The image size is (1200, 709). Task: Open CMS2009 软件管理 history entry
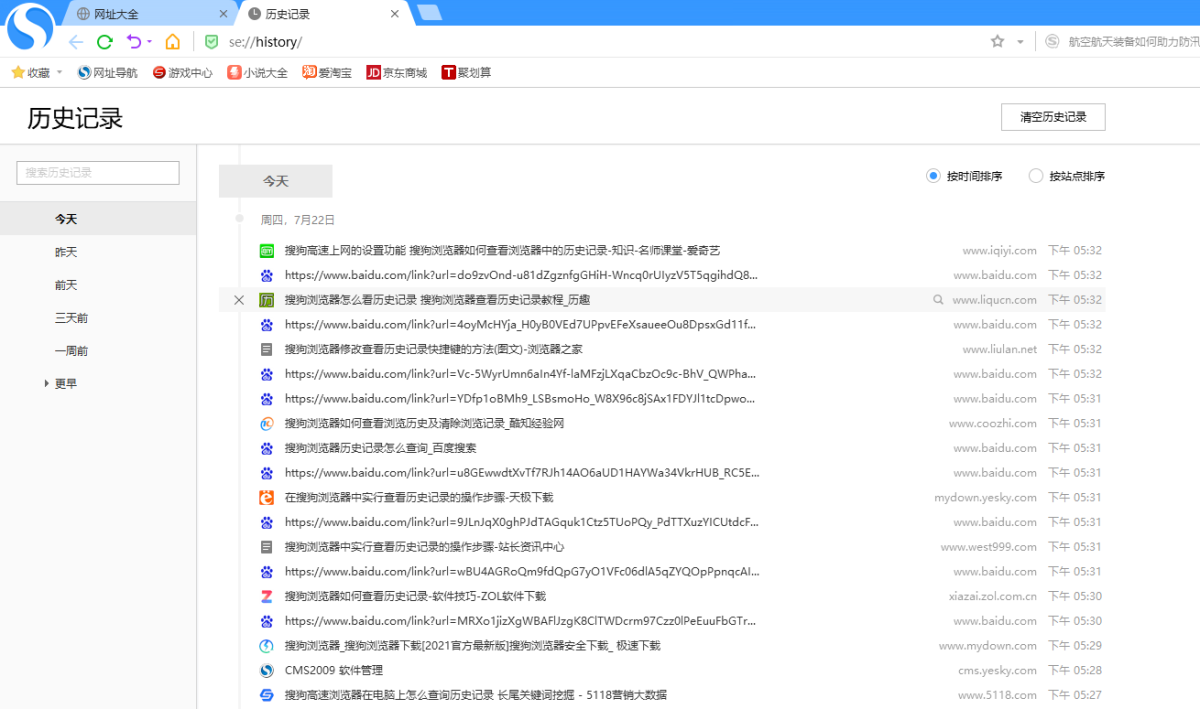click(x=333, y=671)
